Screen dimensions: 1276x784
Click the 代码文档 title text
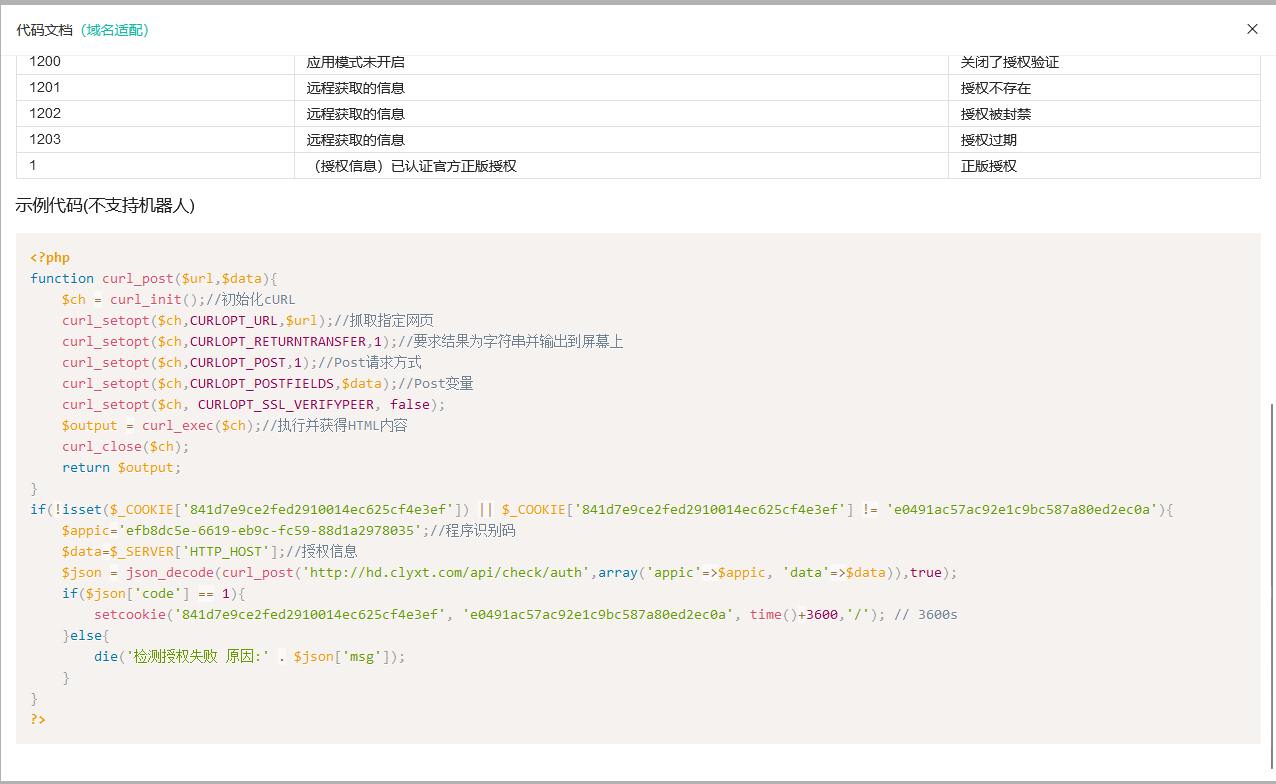coord(44,30)
